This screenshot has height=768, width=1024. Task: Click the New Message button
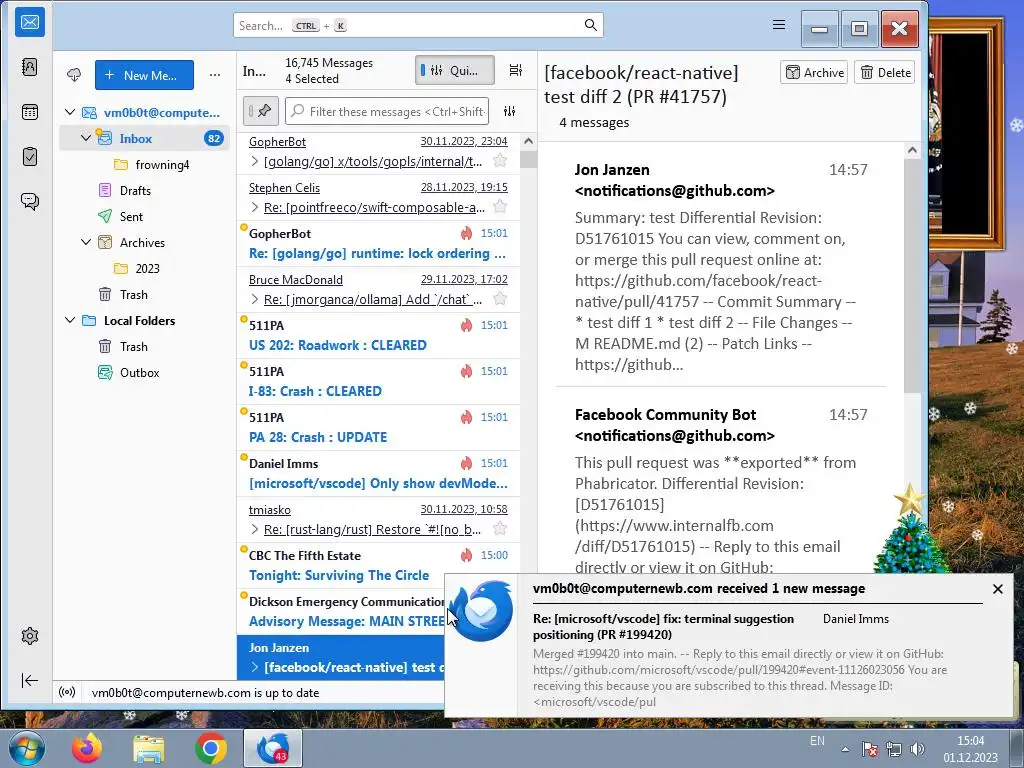144,75
